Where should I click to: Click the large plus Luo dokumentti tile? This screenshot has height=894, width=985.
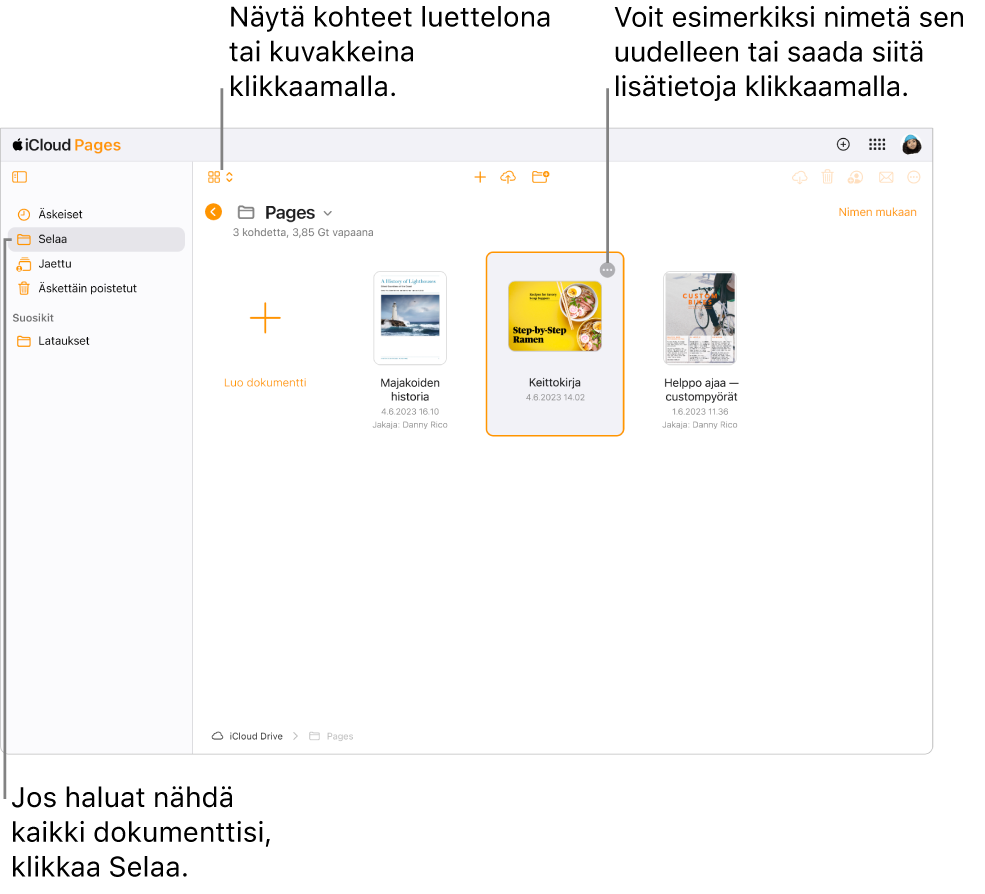[265, 318]
